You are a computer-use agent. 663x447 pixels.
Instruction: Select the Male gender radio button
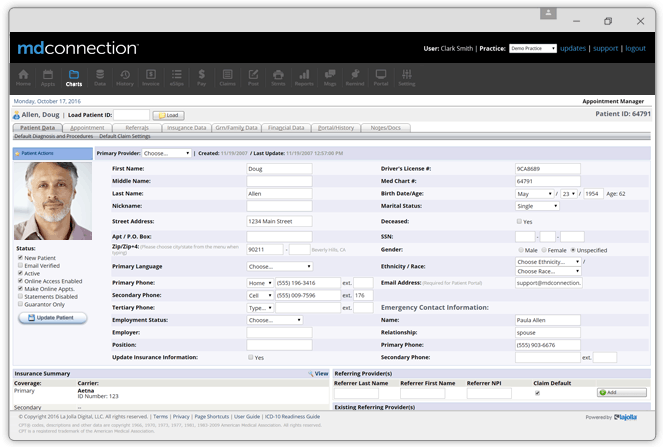tap(521, 250)
